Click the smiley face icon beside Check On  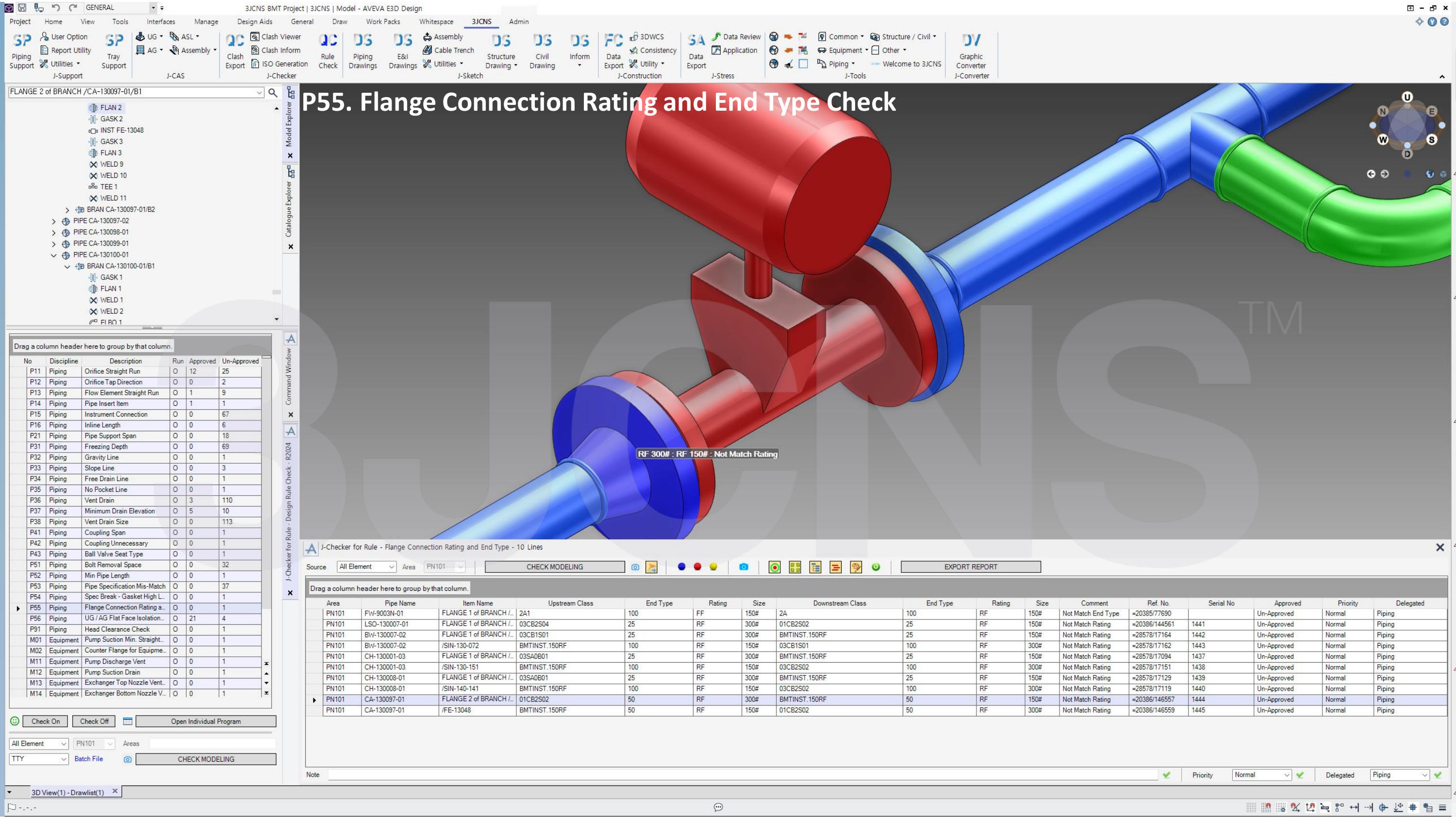(x=15, y=721)
